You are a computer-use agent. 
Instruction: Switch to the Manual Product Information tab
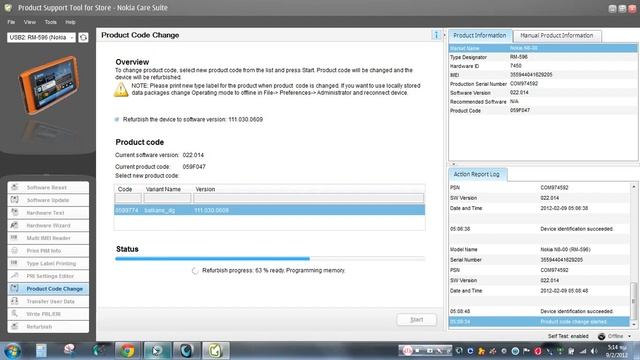pos(557,36)
